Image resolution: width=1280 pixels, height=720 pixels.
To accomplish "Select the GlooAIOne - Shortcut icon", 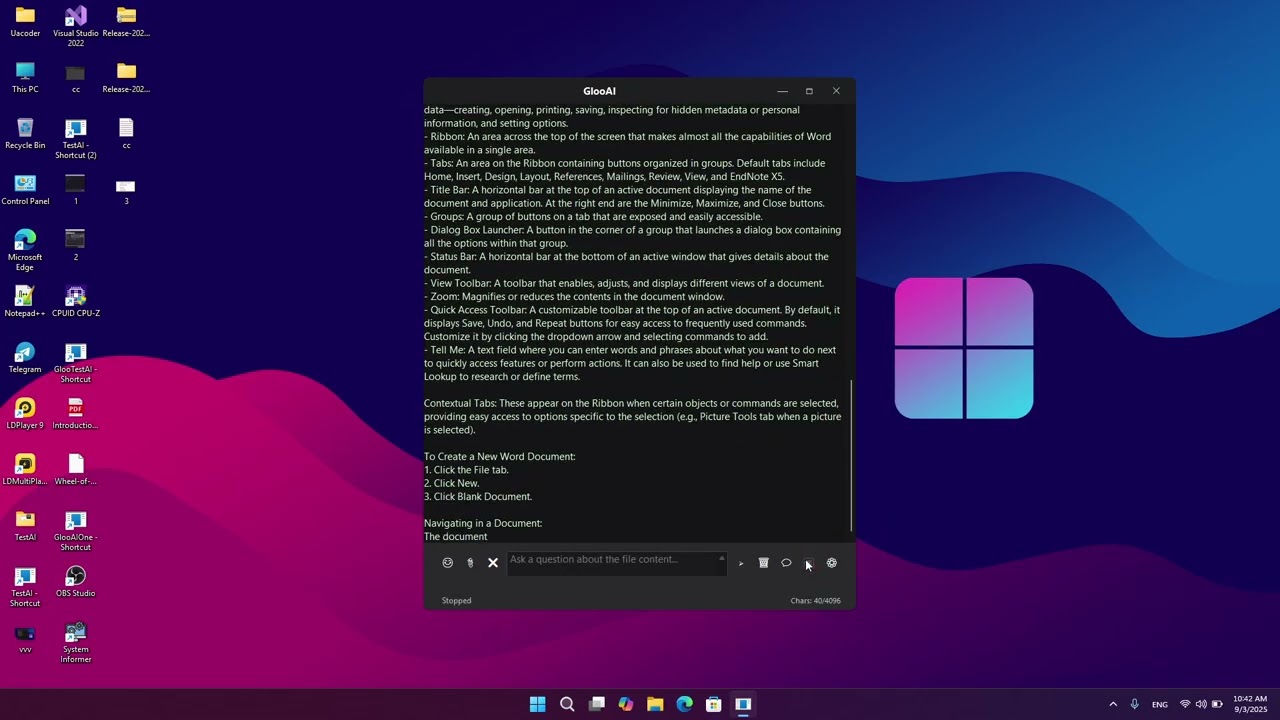I will pyautogui.click(x=76, y=531).
